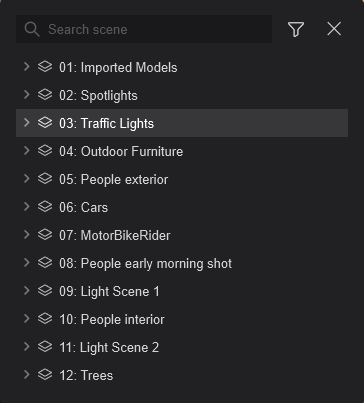The width and height of the screenshot is (364, 403).
Task: Expand the 03: Traffic Lights layer
Action: pyautogui.click(x=27, y=123)
